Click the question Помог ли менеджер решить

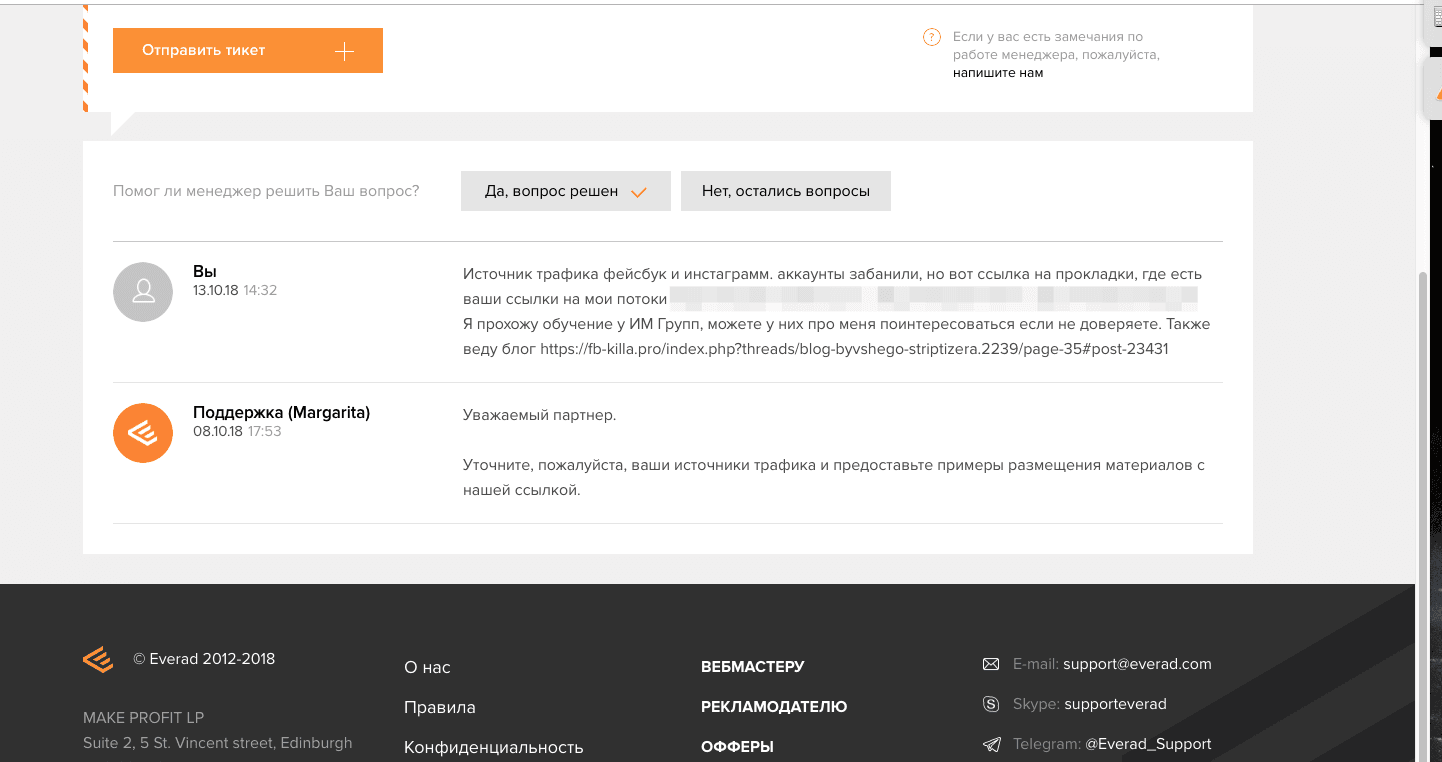[x=266, y=191]
